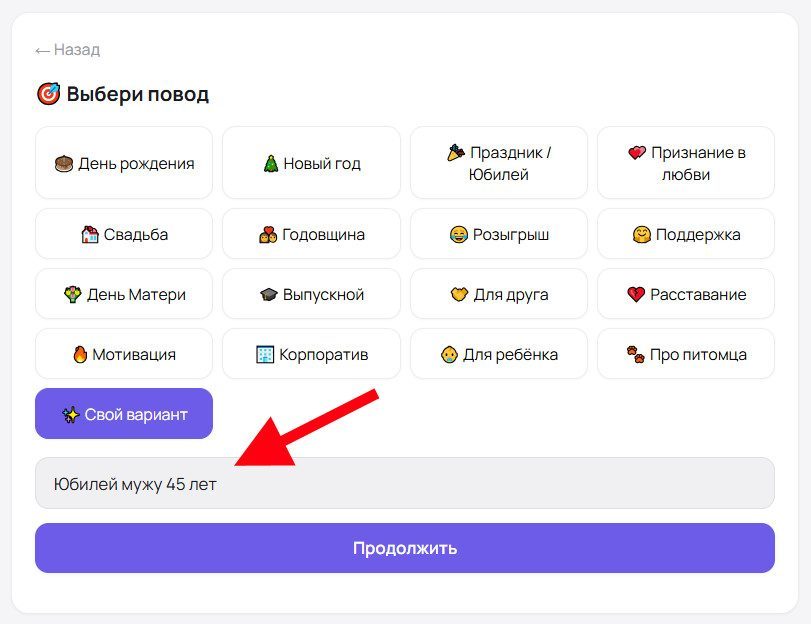Viewport: 811px width, 624px height.
Task: Focus the custom occasion text field
Action: click(404, 483)
